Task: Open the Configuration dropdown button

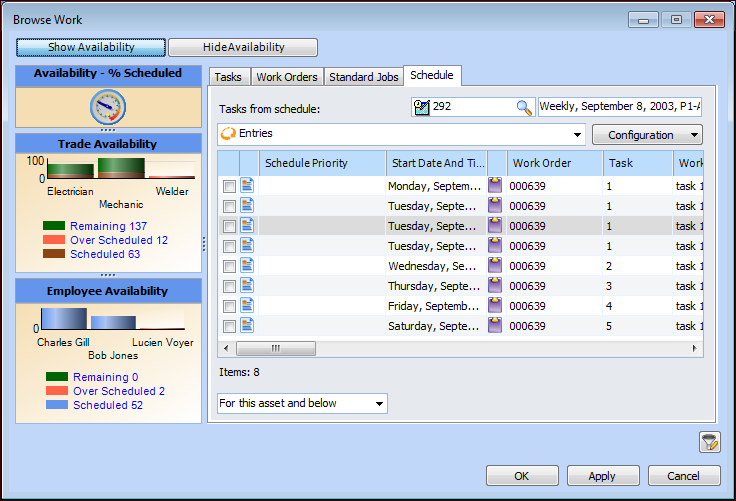Action: [647, 134]
